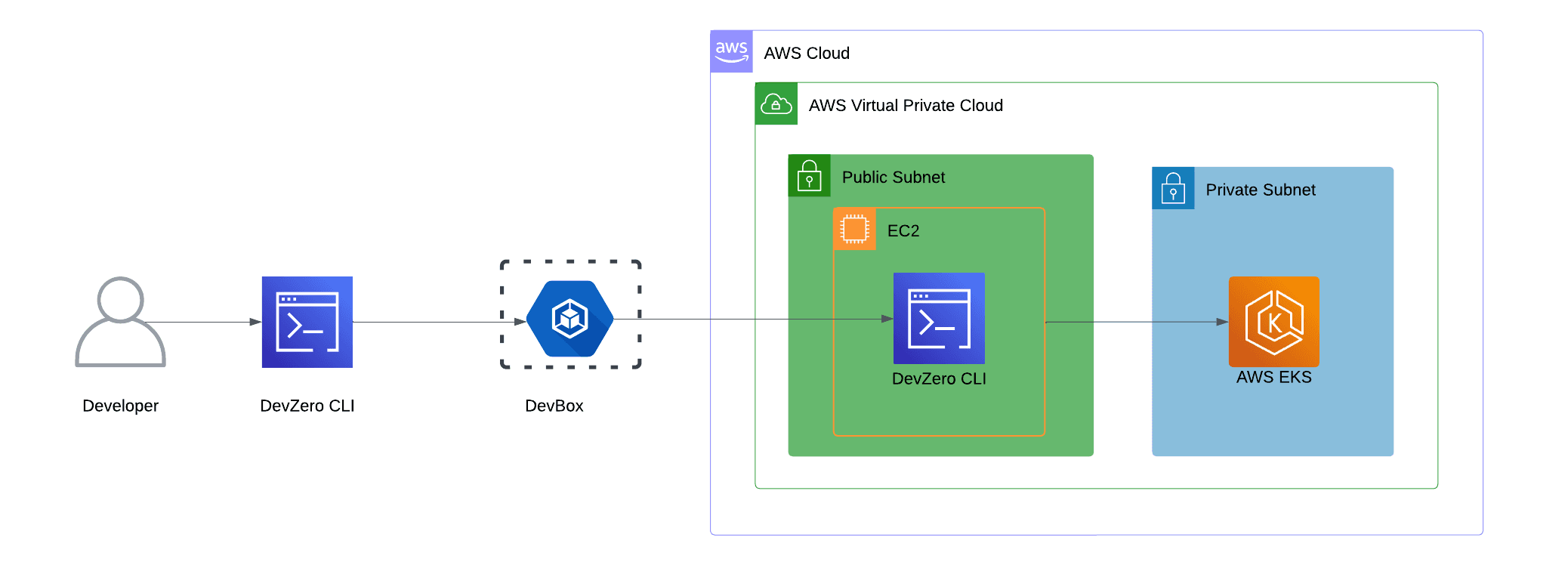
Task: Select the "AWS Cloud" title text
Action: pyautogui.click(x=806, y=53)
